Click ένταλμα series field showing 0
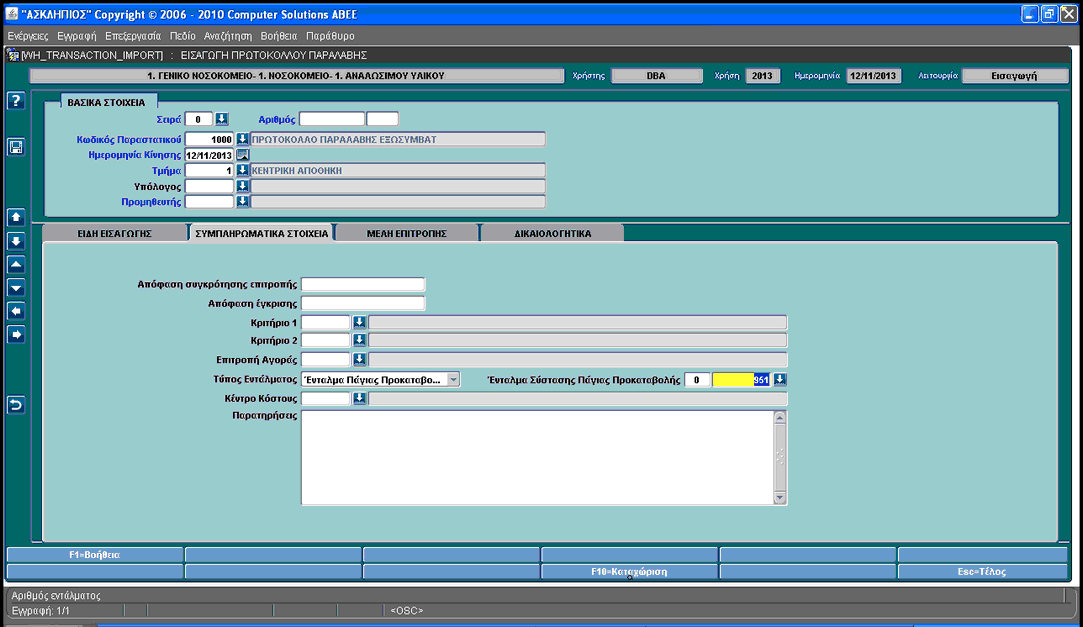 (x=697, y=380)
